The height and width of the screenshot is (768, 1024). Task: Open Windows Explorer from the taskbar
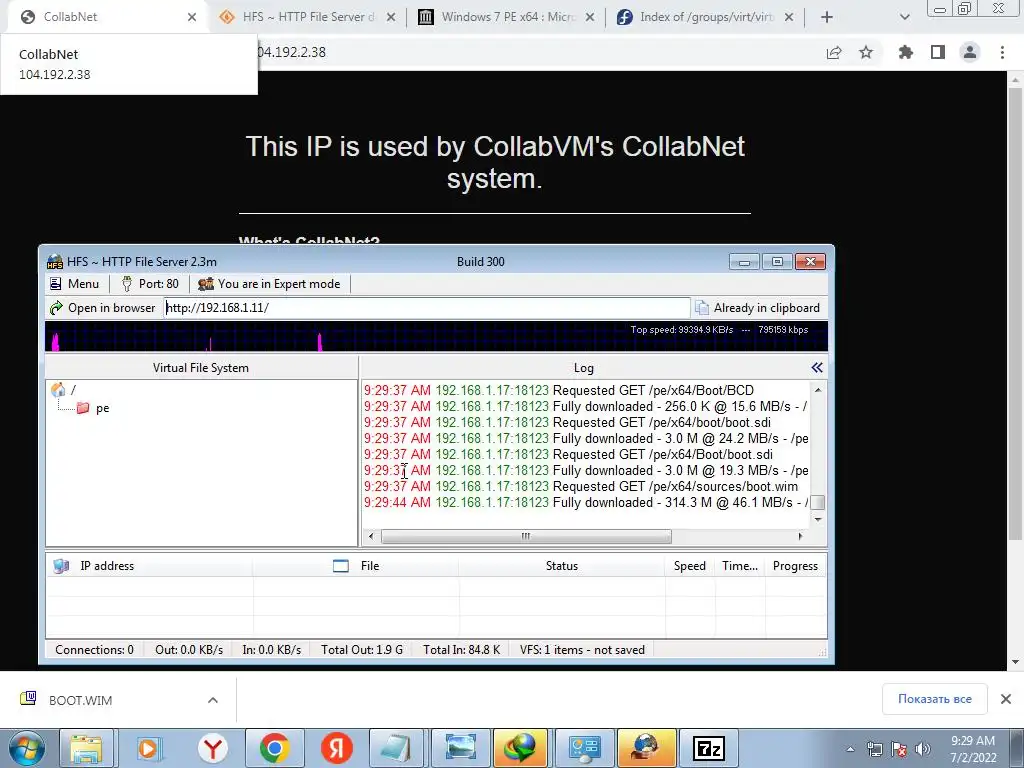[86, 748]
